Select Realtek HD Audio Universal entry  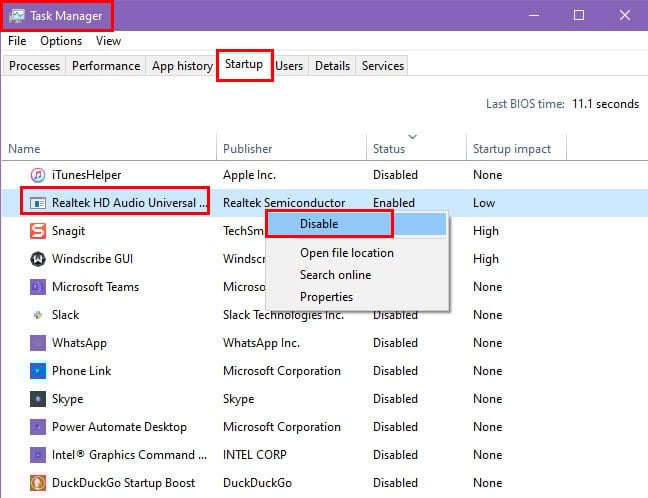pos(129,203)
